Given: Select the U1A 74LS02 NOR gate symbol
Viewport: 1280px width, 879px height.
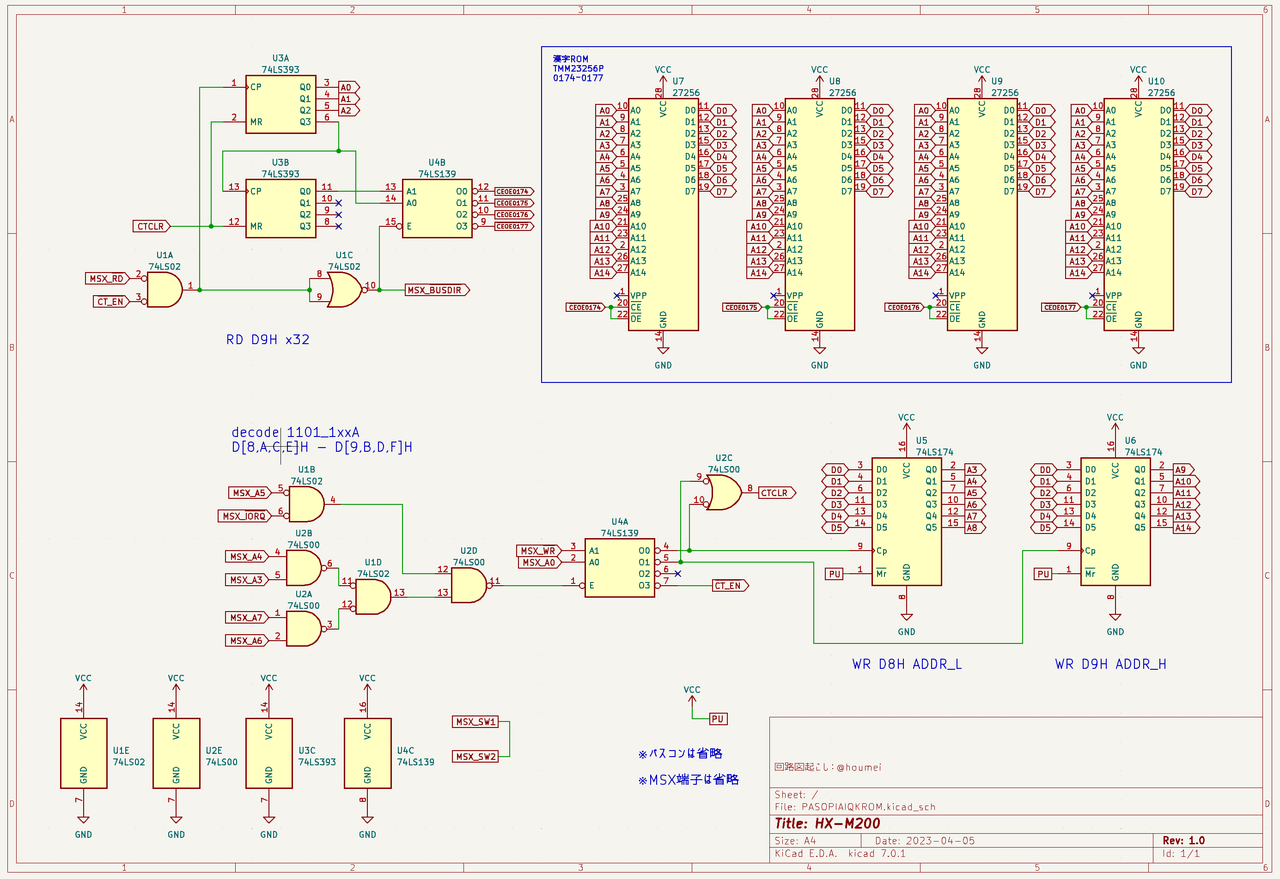Looking at the screenshot, I should 165,290.
